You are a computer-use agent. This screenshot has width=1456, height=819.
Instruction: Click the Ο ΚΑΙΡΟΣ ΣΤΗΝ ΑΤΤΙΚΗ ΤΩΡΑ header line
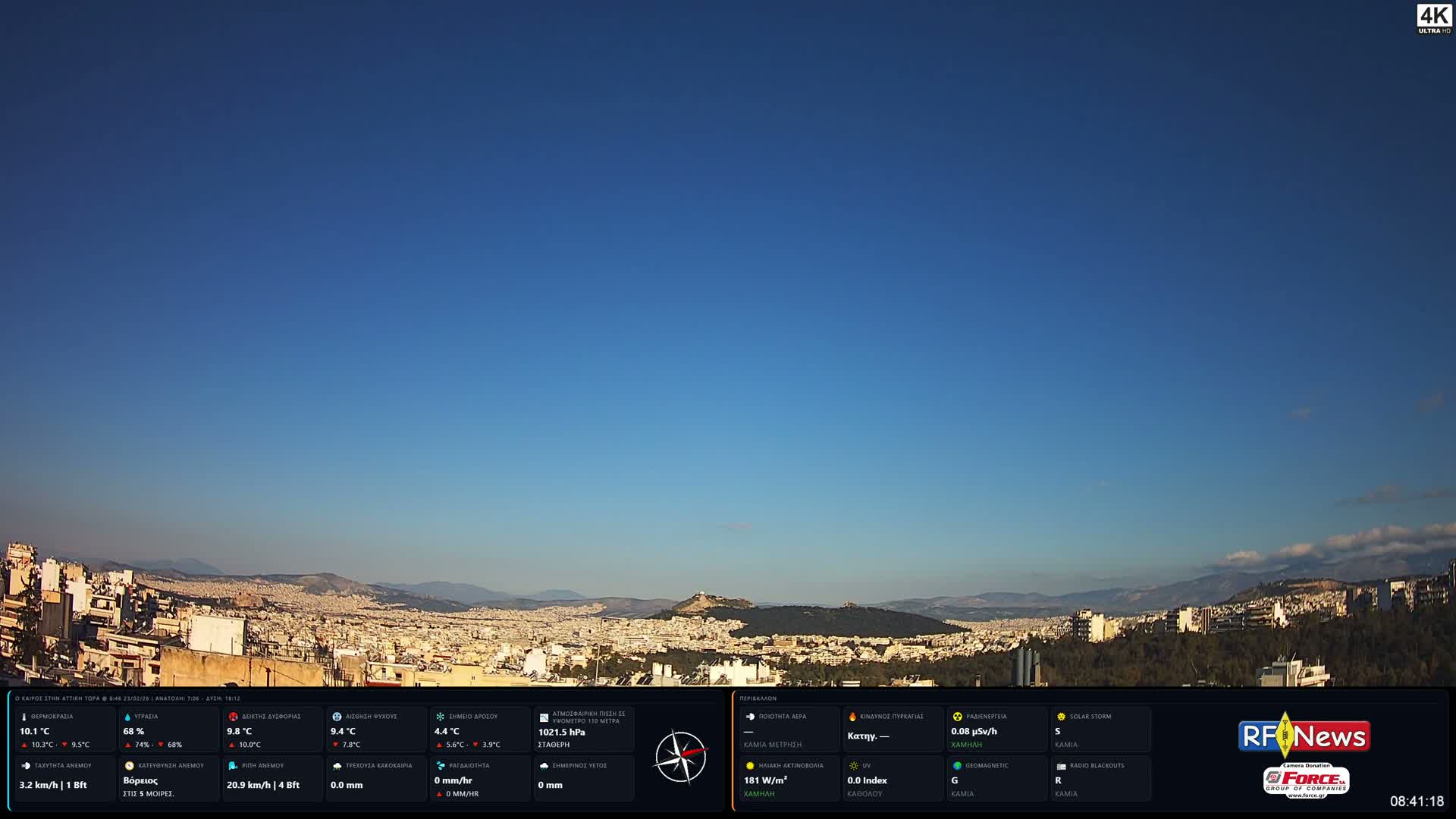pyautogui.click(x=127, y=698)
